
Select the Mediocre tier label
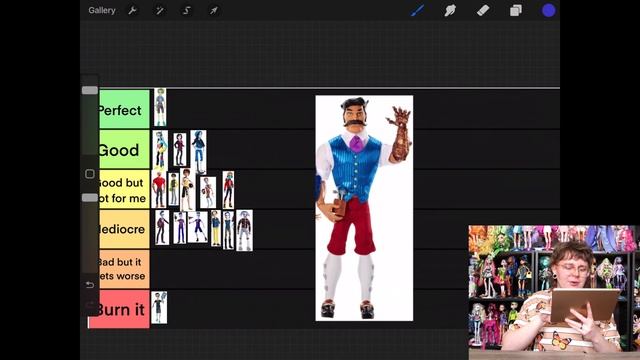[124, 229]
